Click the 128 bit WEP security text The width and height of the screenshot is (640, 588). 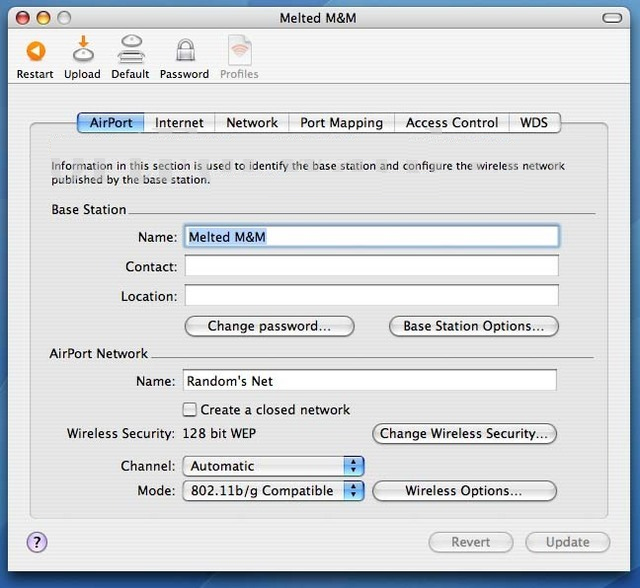point(219,433)
